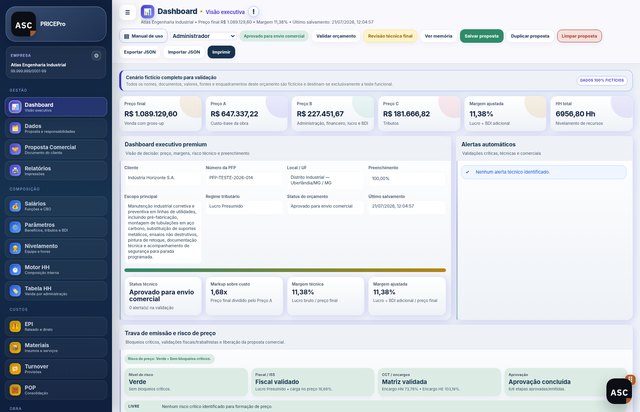The height and width of the screenshot is (412, 640).
Task: Open the Materiais sidebar icon
Action: (x=15, y=347)
